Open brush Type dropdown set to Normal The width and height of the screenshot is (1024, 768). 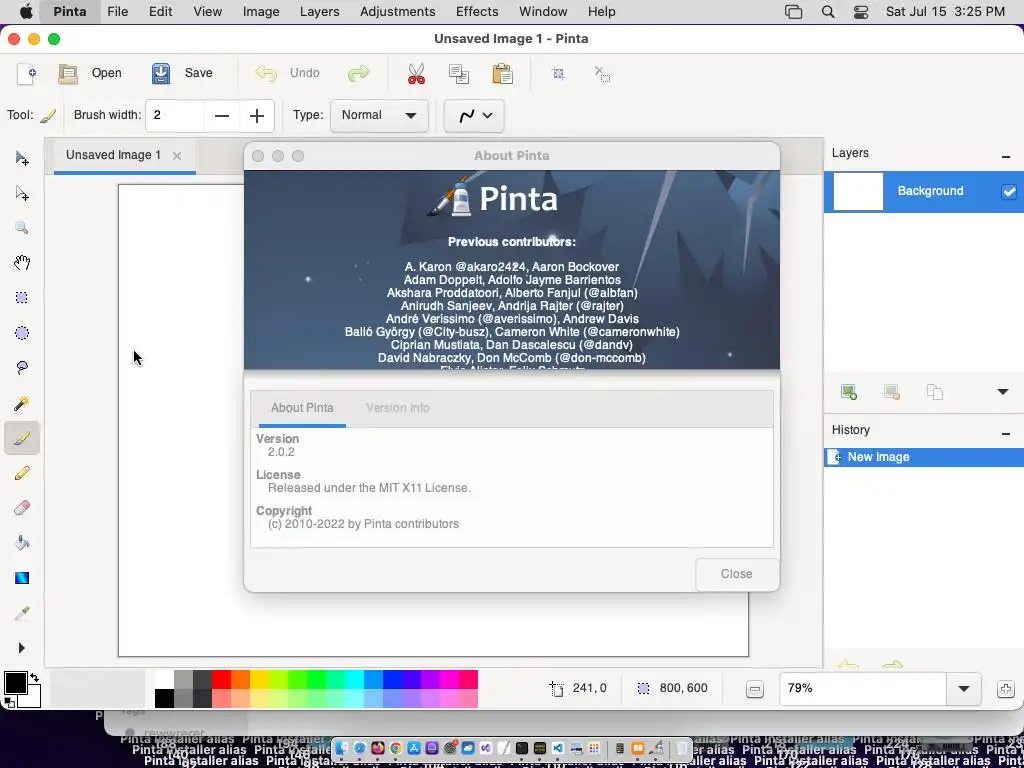[x=379, y=116]
